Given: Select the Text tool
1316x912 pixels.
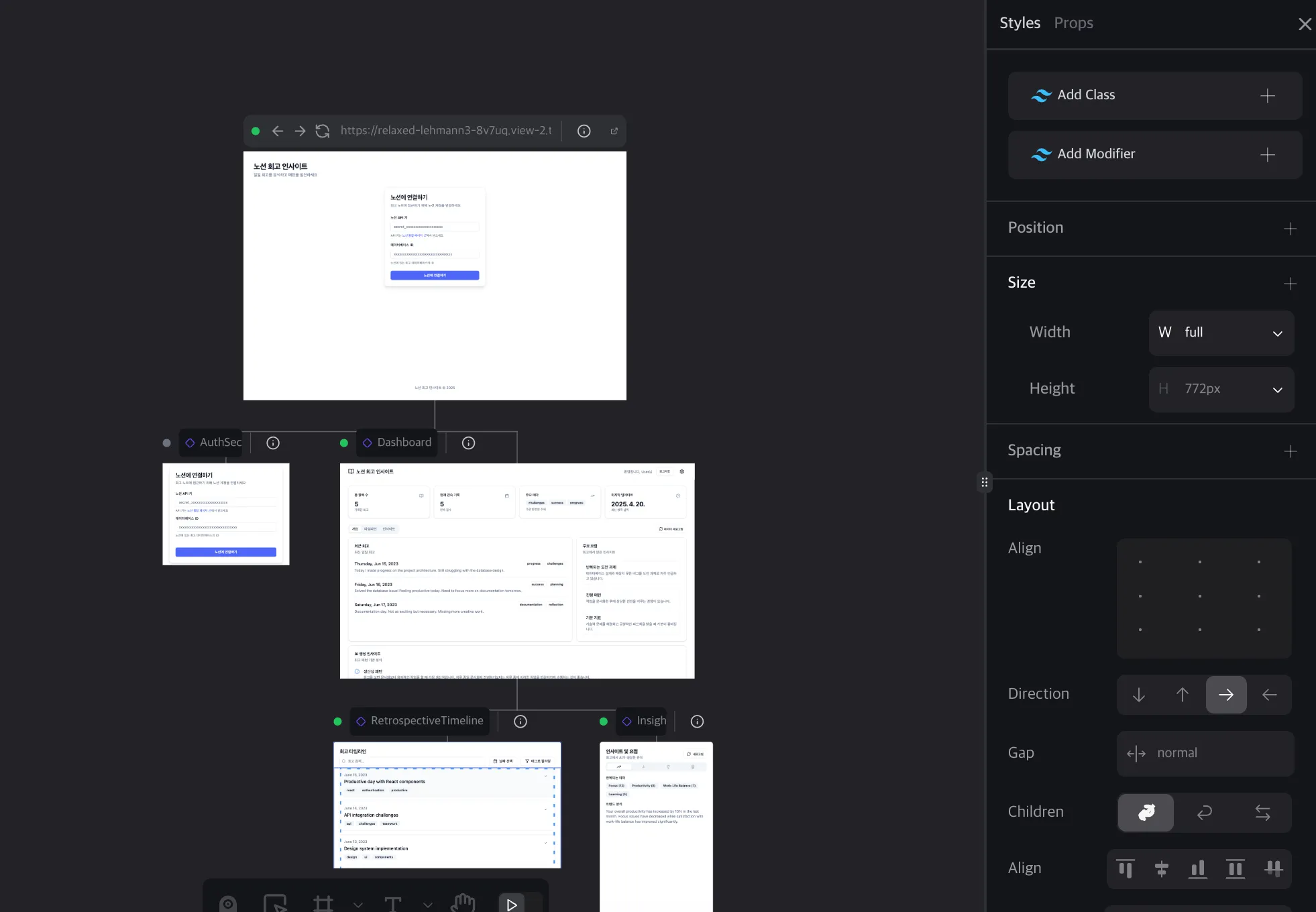Looking at the screenshot, I should [x=393, y=905].
